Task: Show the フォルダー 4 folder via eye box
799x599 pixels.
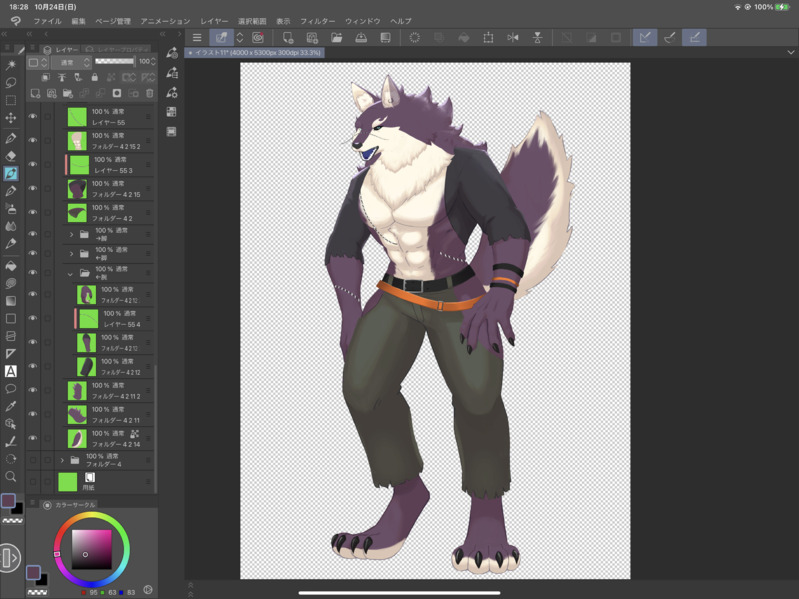Action: [33, 460]
